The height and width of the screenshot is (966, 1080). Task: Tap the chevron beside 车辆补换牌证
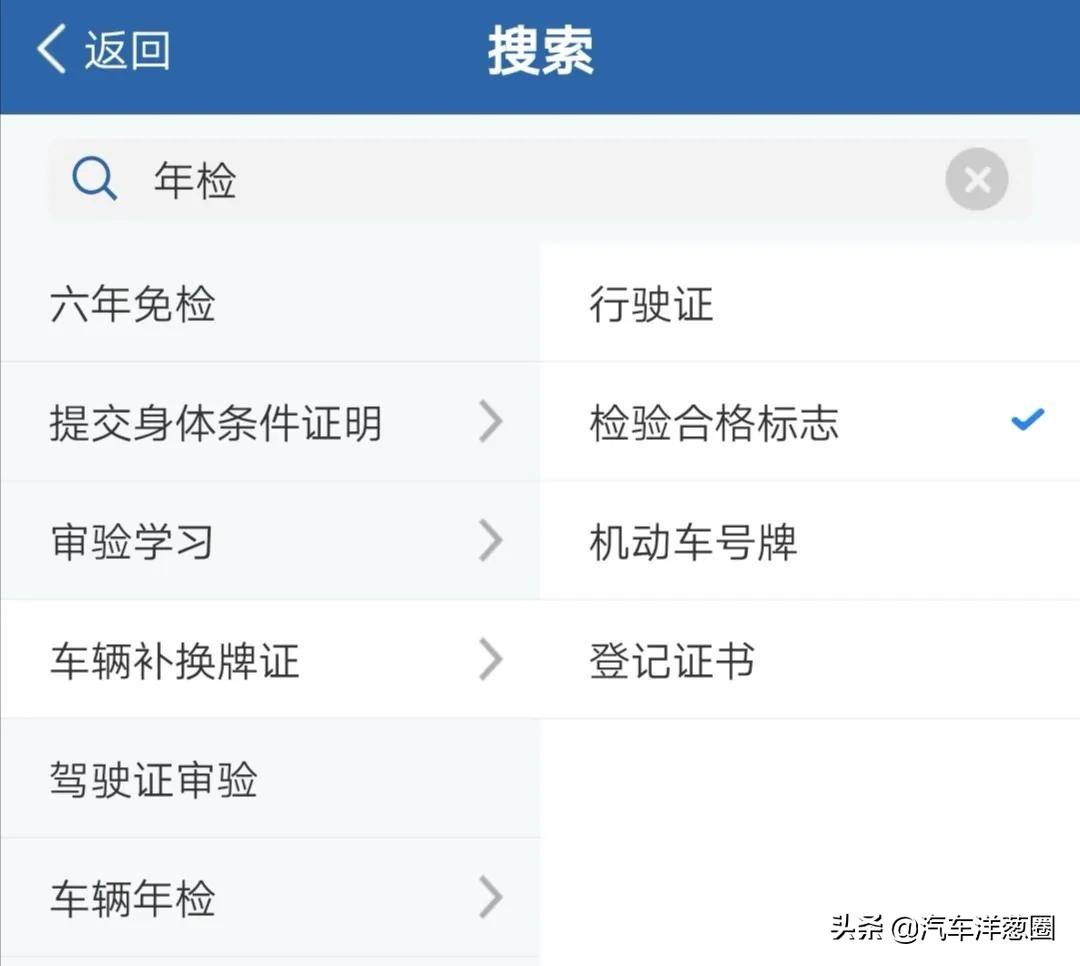coord(491,659)
